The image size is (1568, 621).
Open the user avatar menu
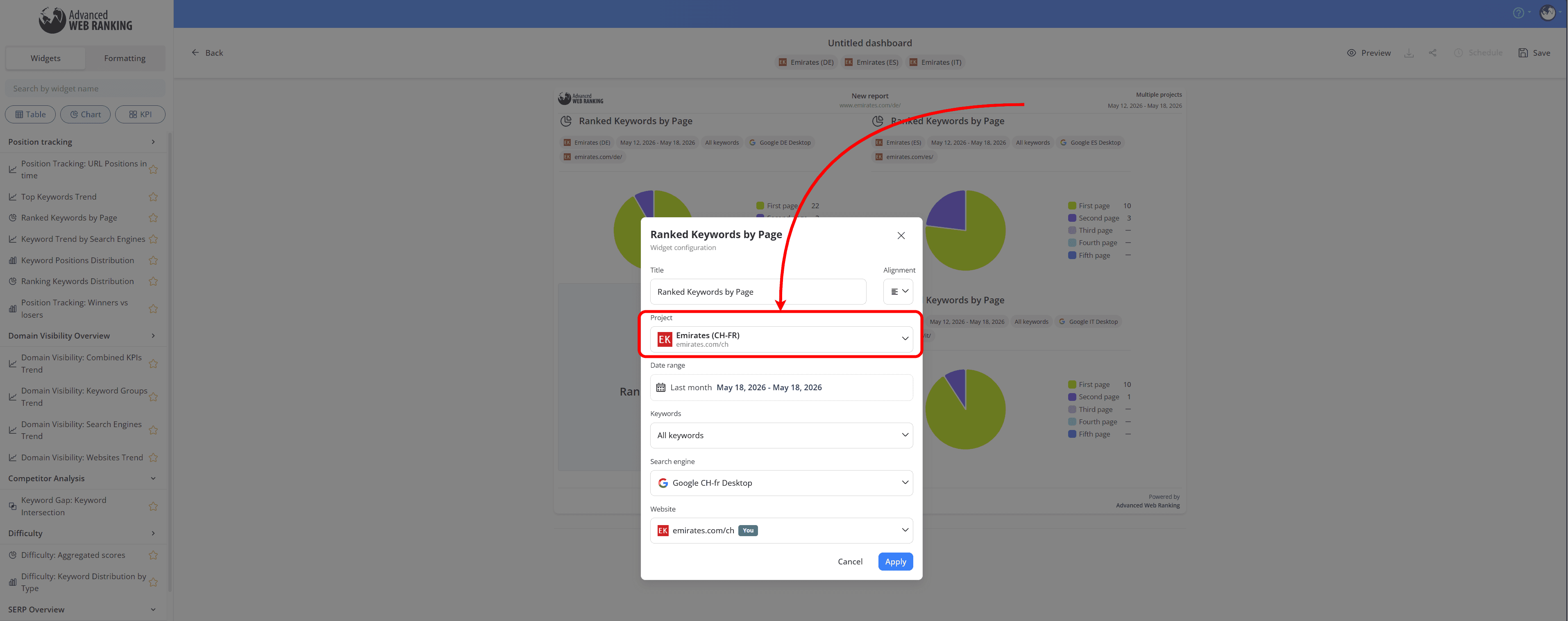click(x=1547, y=13)
